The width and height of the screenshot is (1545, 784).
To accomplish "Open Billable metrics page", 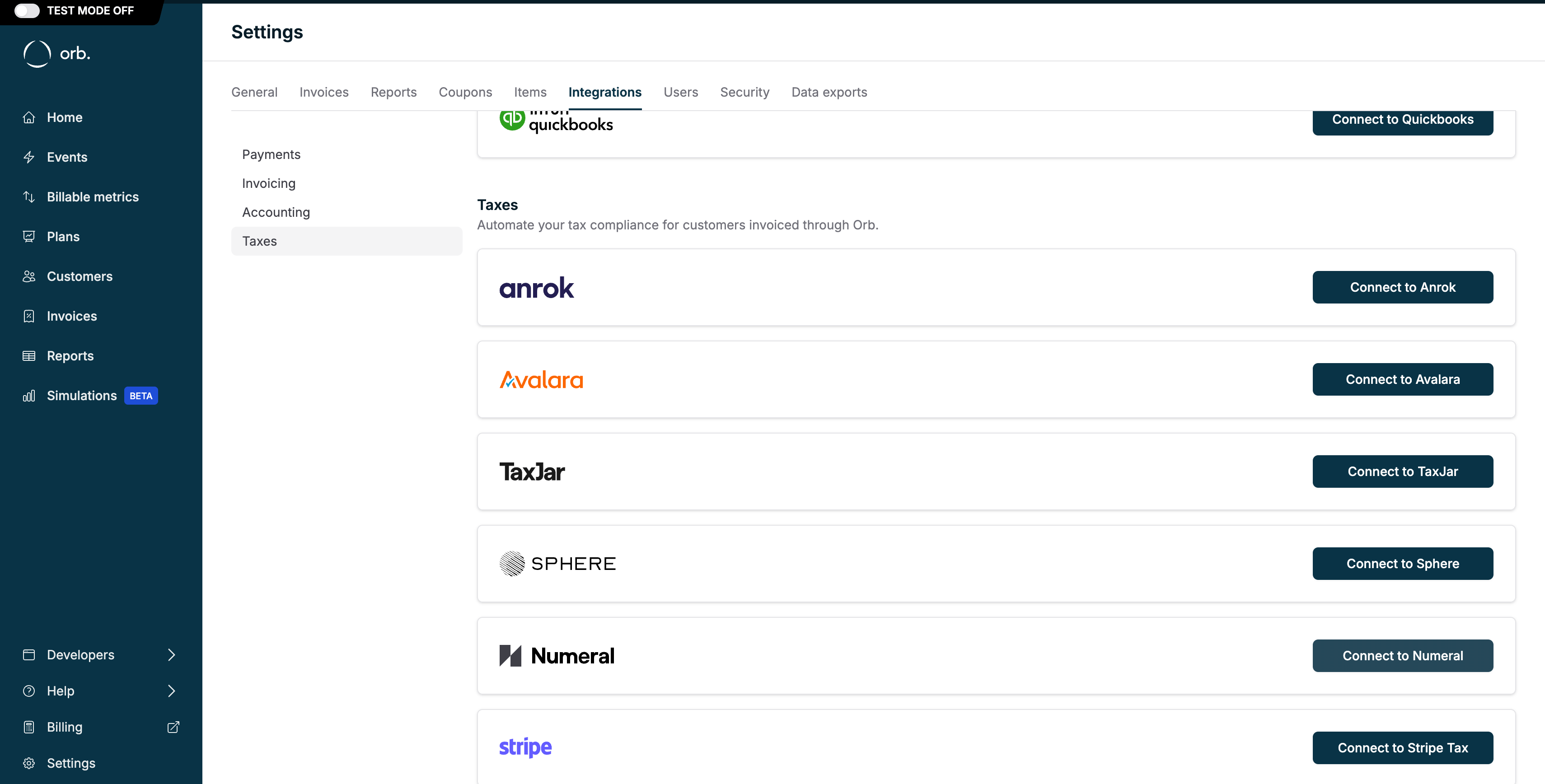I will [x=93, y=196].
